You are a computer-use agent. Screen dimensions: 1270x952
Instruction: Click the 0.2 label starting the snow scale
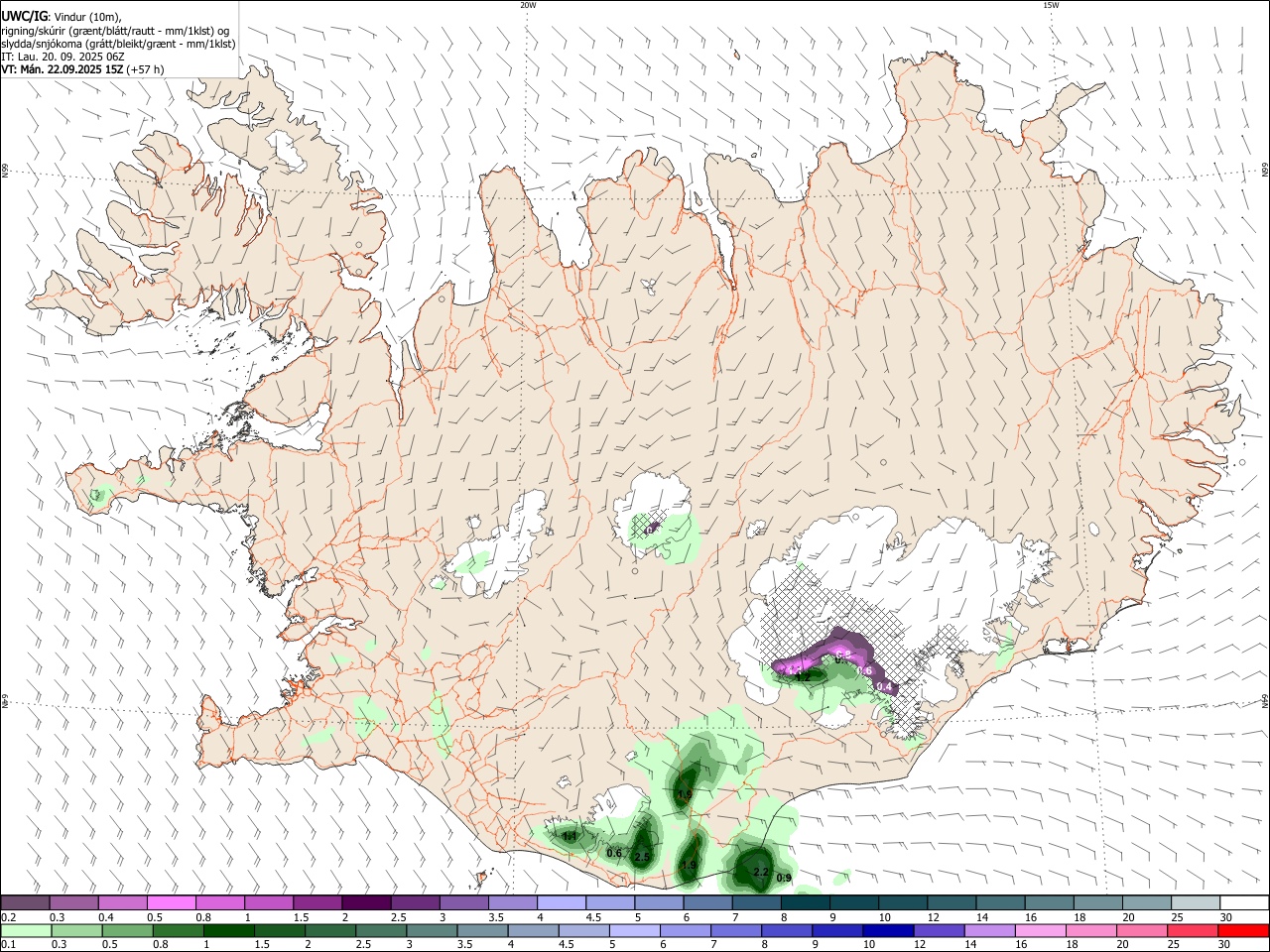pos(9,917)
